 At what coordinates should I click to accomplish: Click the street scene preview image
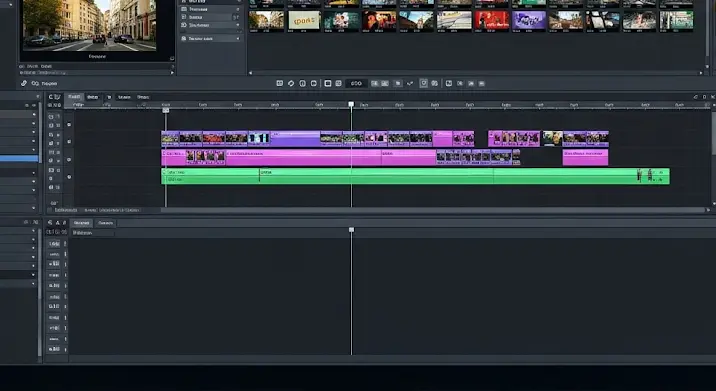point(90,24)
